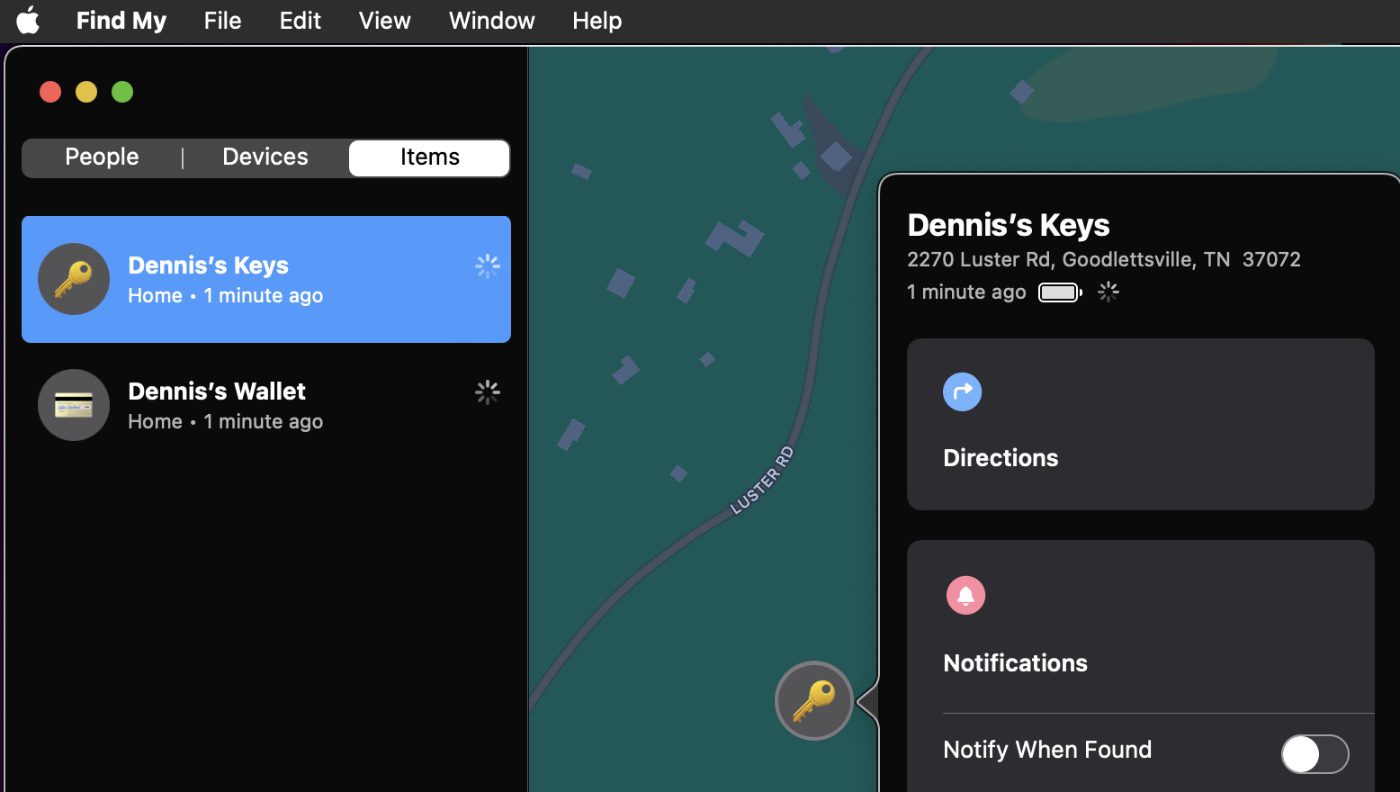Viewport: 1400px width, 792px height.
Task: Open the Edit menu
Action: [x=300, y=20]
